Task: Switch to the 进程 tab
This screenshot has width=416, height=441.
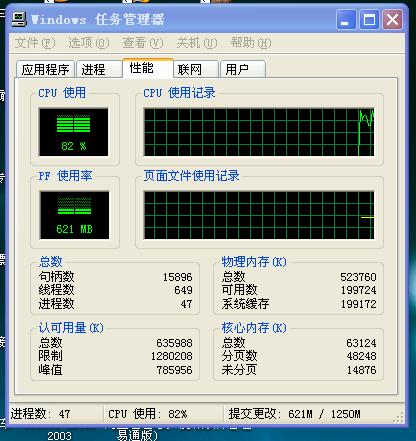Action: (99, 69)
